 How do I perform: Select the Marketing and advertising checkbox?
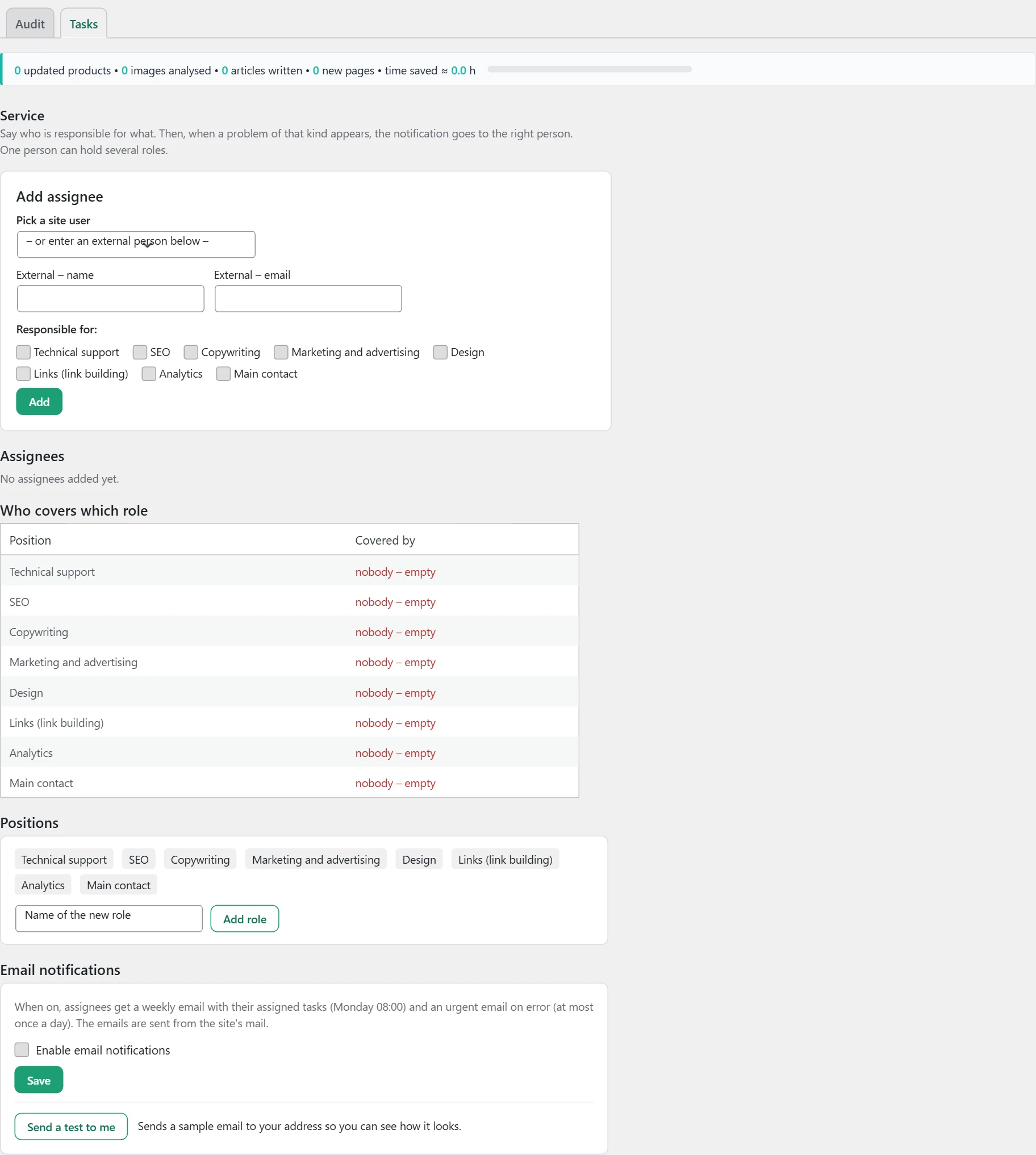[x=281, y=352]
